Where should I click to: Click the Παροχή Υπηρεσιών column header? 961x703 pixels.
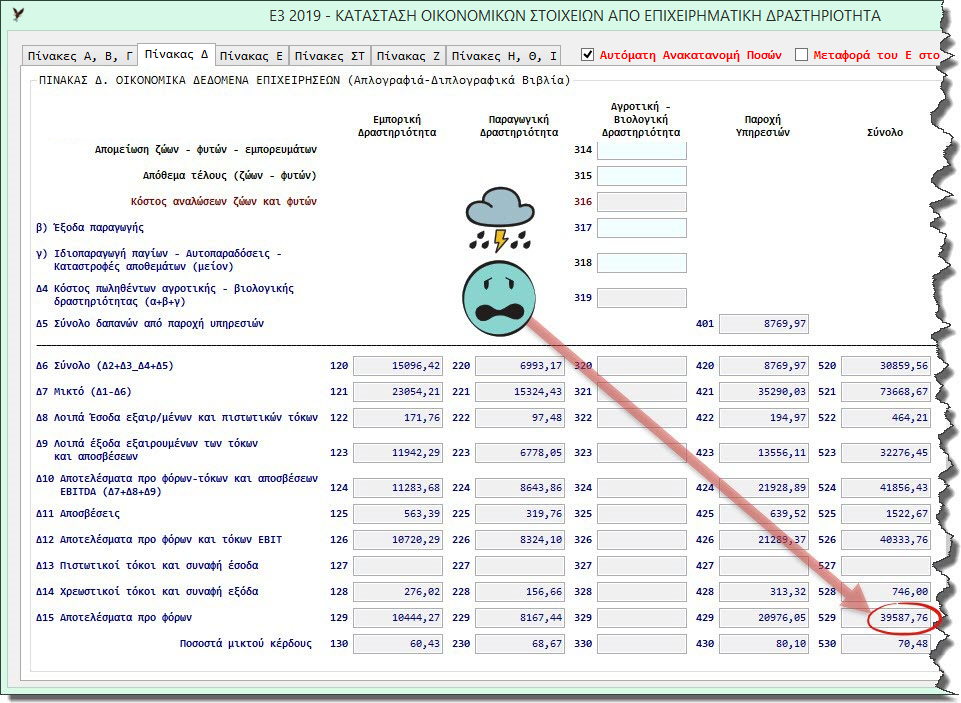[x=763, y=126]
